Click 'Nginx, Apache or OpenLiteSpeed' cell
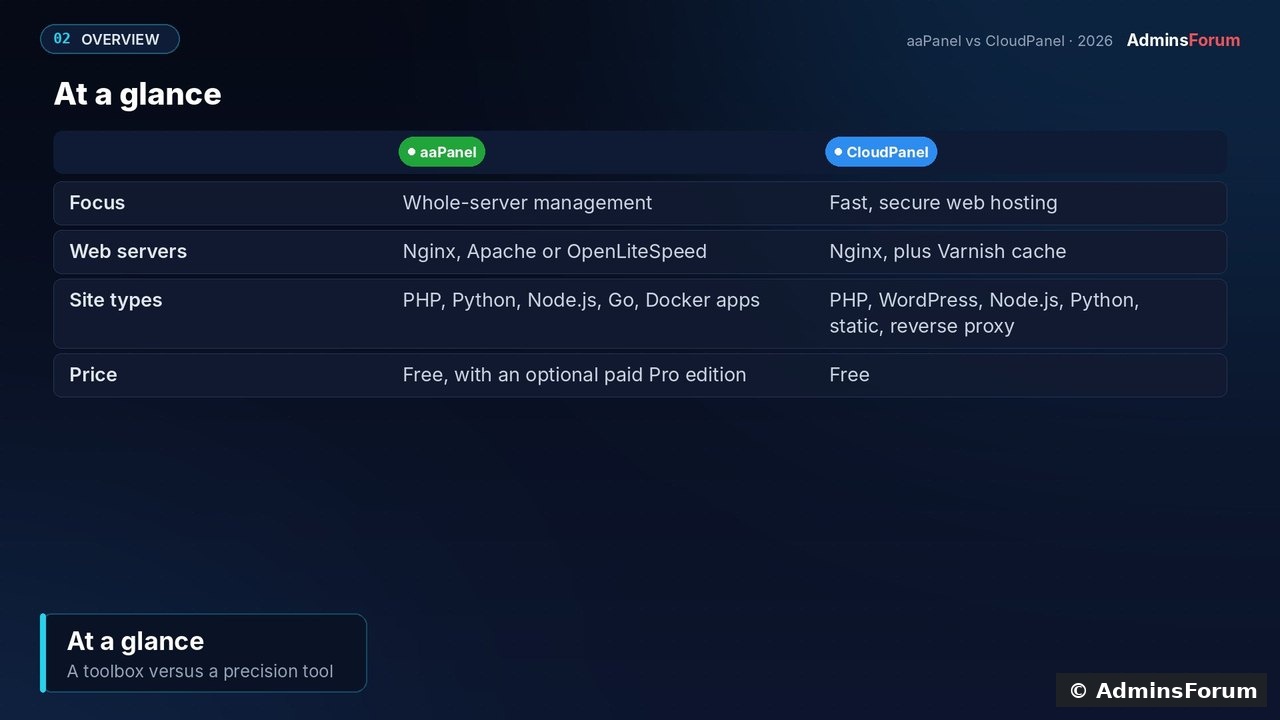 [554, 252]
